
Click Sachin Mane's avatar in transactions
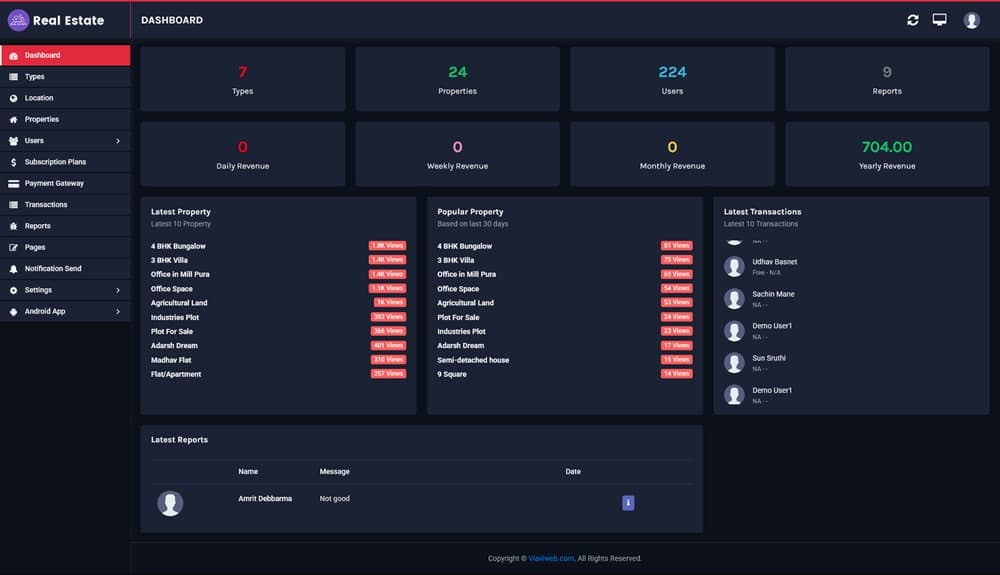[734, 299]
